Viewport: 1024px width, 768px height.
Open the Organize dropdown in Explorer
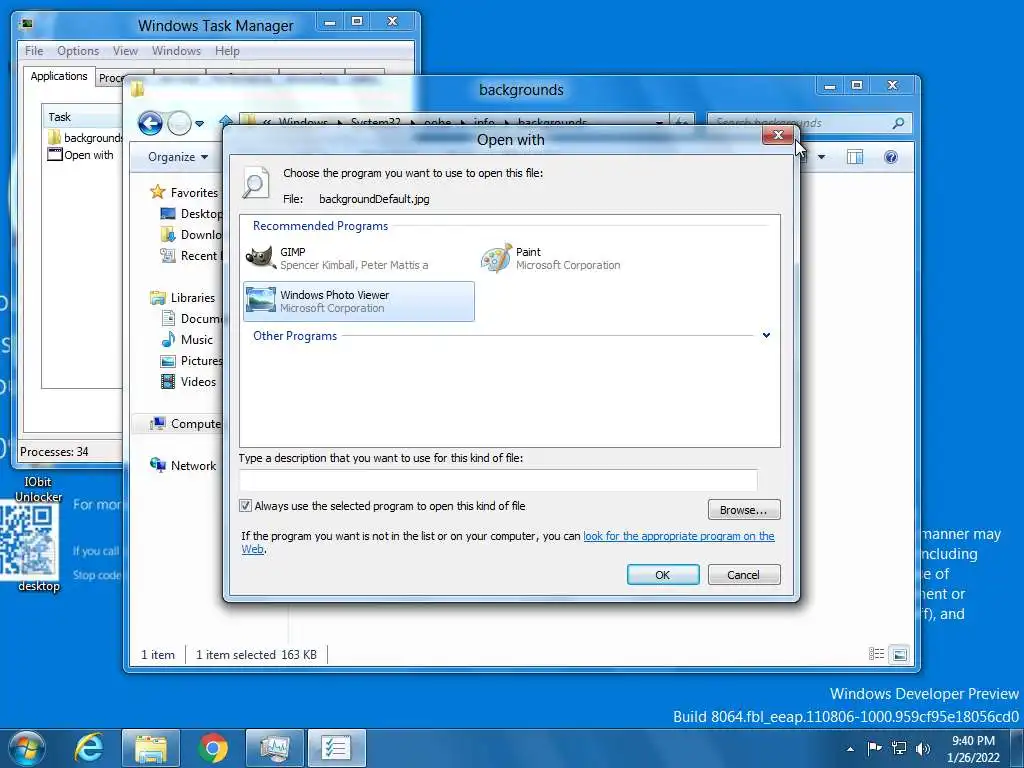(178, 157)
